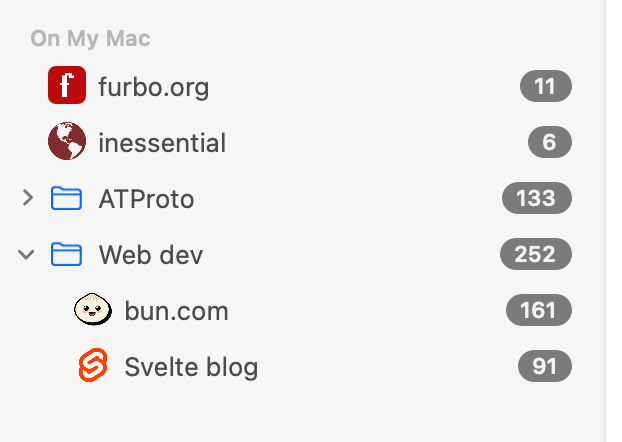Select the furbo.org feed label
This screenshot has height=442, width=622.
point(154,87)
